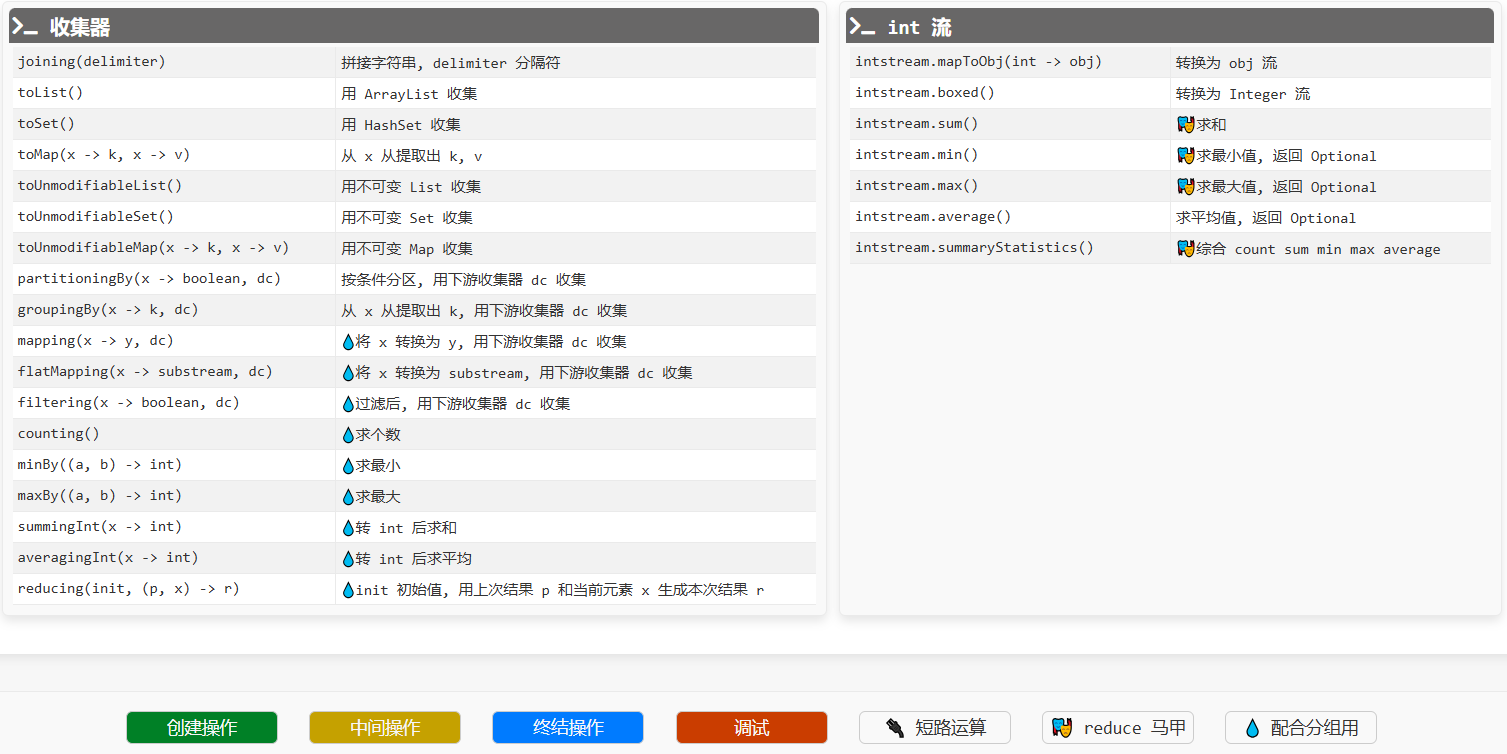Click description 拼接字符串, delimiter 分隔符
Screen dimensions: 1507x754
click(x=451, y=63)
